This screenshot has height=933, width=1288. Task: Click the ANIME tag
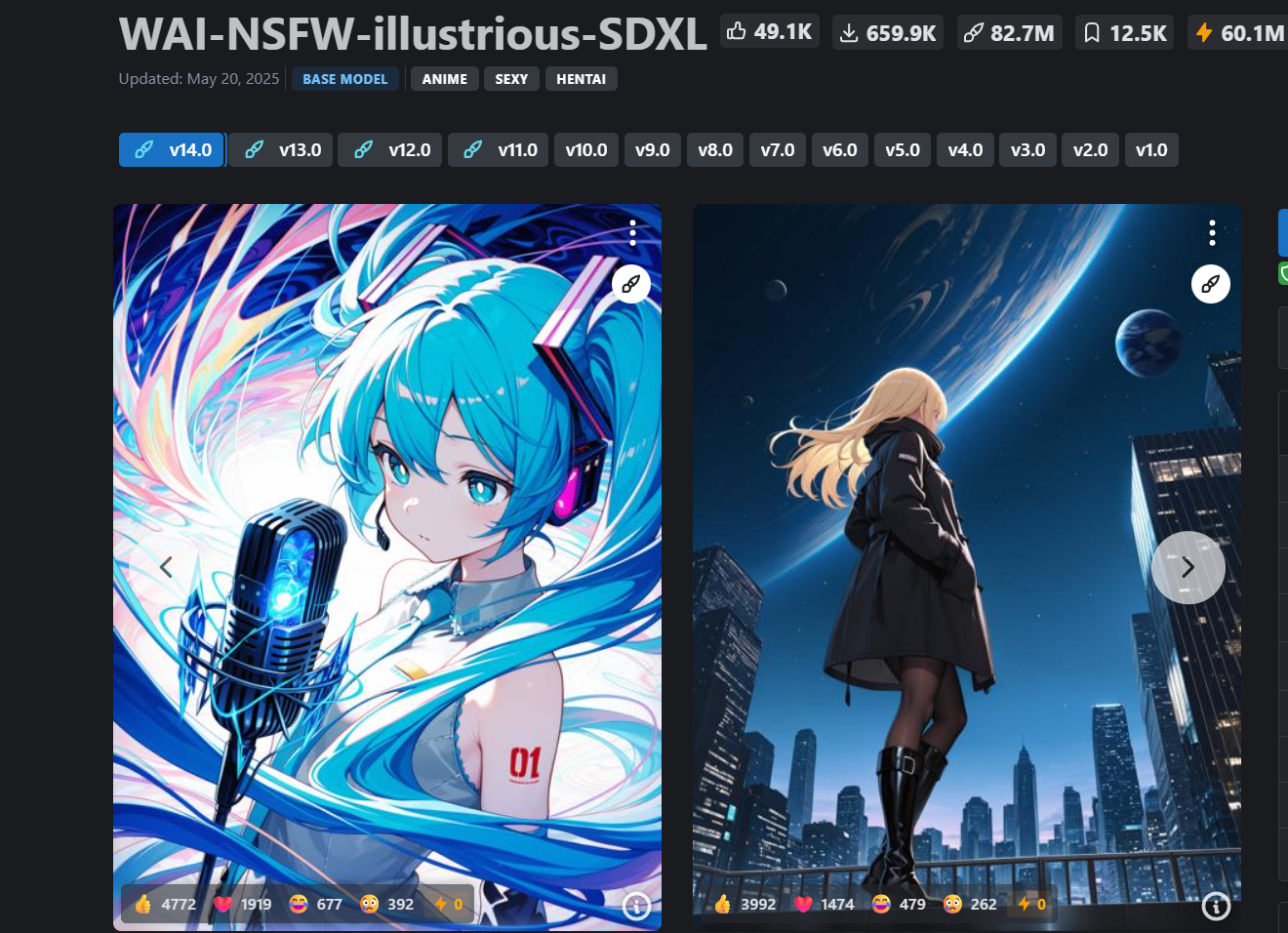click(x=445, y=79)
